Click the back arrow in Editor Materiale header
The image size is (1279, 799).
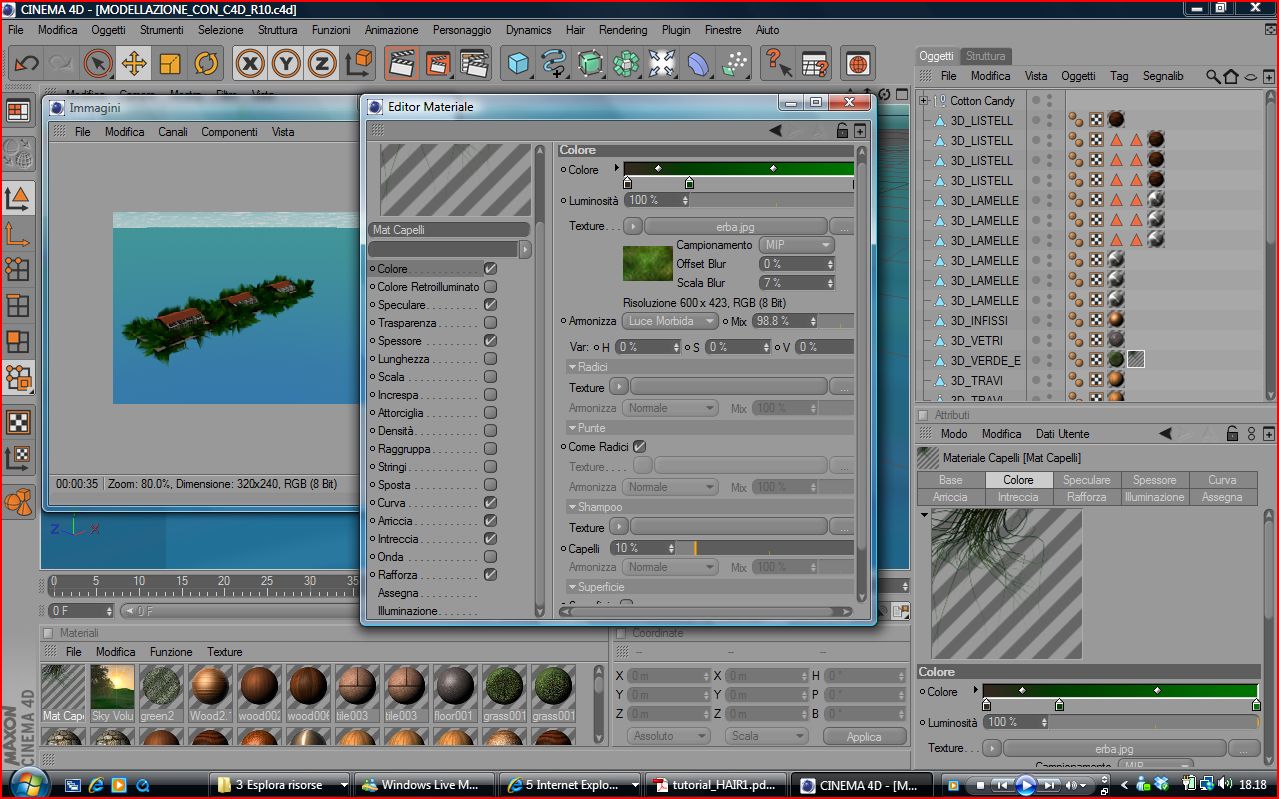click(775, 130)
